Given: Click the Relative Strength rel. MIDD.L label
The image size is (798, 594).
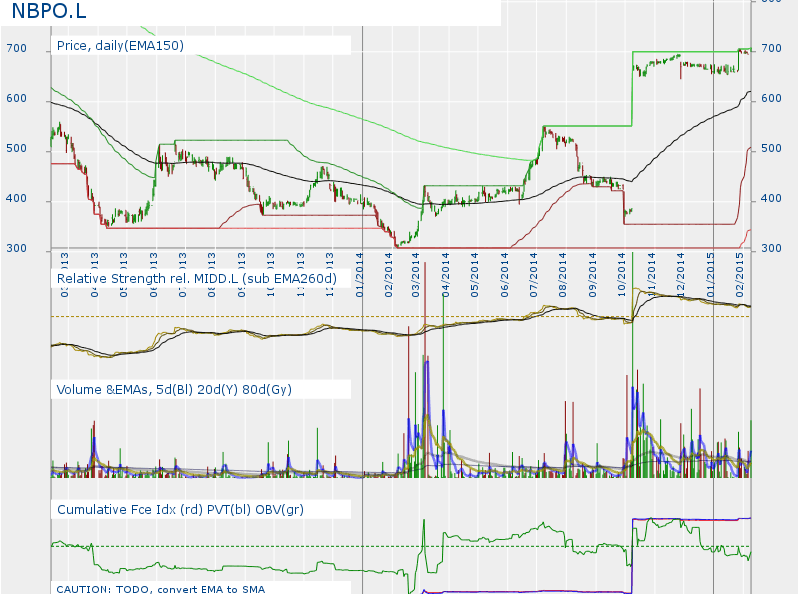Looking at the screenshot, I should 196,278.
